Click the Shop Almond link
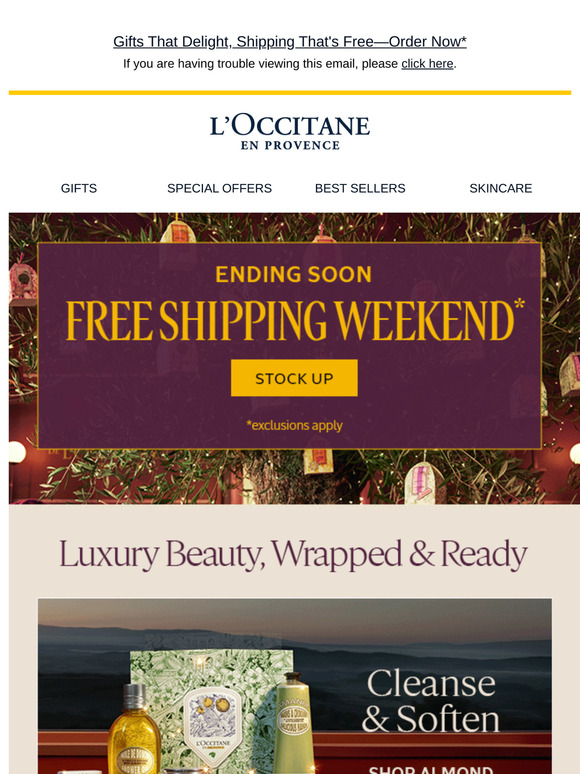This screenshot has height=774, width=580. [430, 770]
